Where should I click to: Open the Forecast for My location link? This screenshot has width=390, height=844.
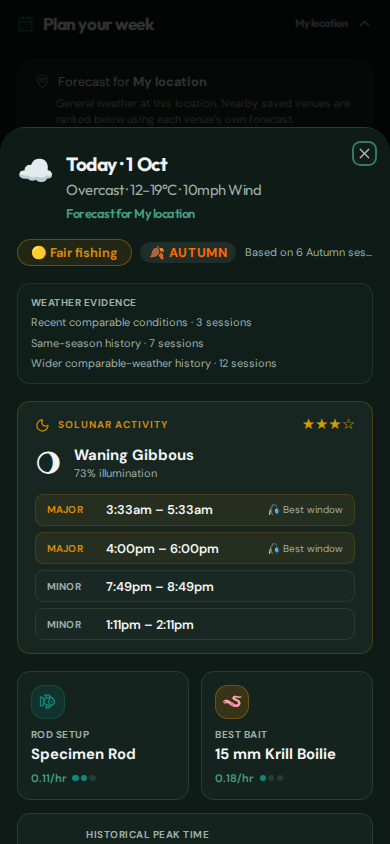point(131,214)
